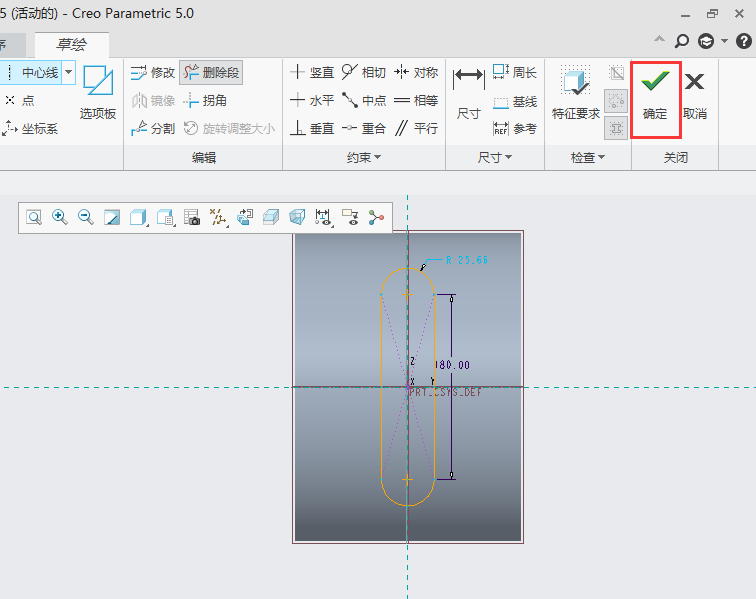Open the 选项板 palette

point(98,93)
